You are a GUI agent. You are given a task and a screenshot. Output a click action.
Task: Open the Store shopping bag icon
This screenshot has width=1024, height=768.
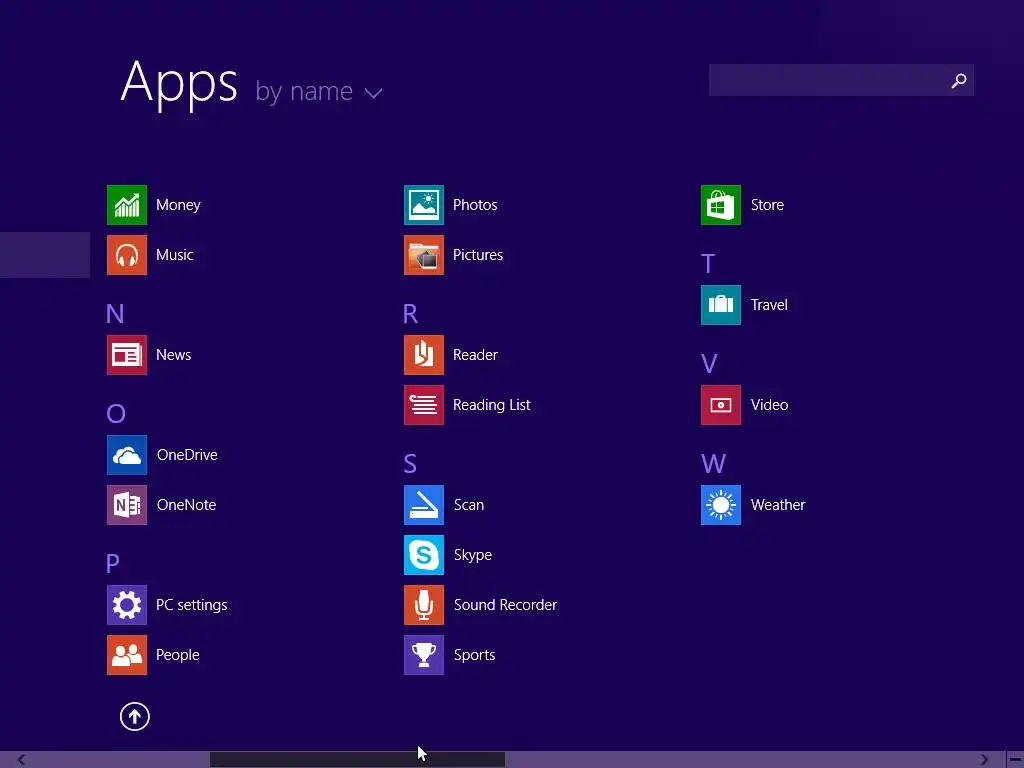pyautogui.click(x=721, y=205)
